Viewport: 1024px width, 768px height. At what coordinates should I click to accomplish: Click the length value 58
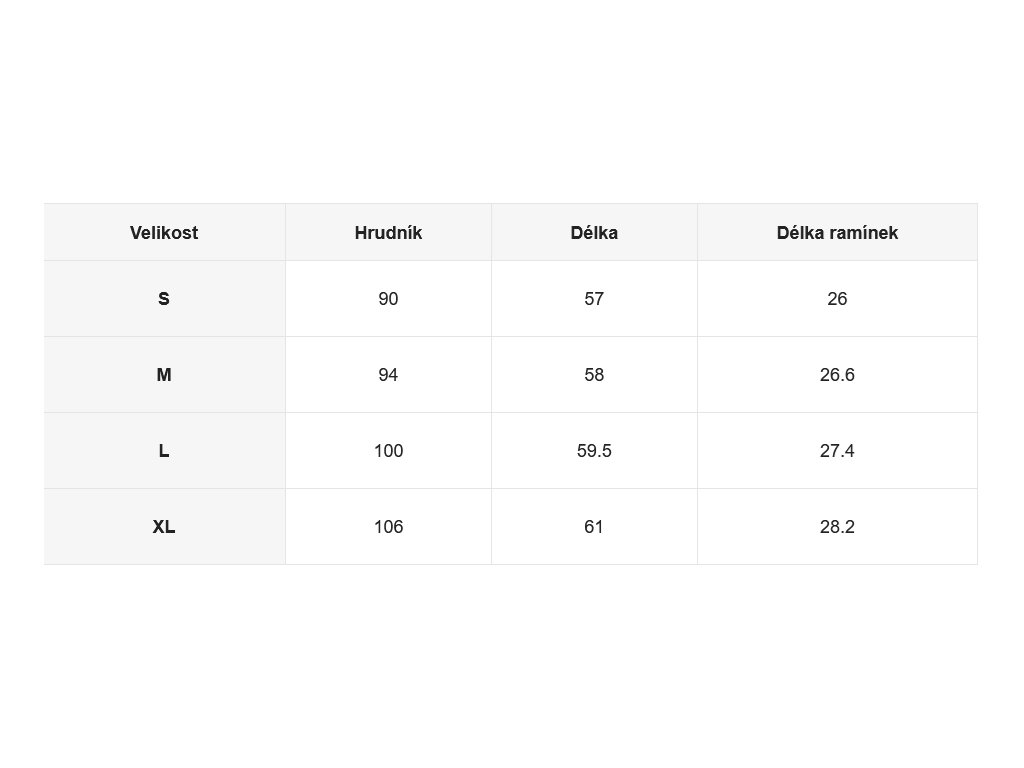(x=594, y=374)
